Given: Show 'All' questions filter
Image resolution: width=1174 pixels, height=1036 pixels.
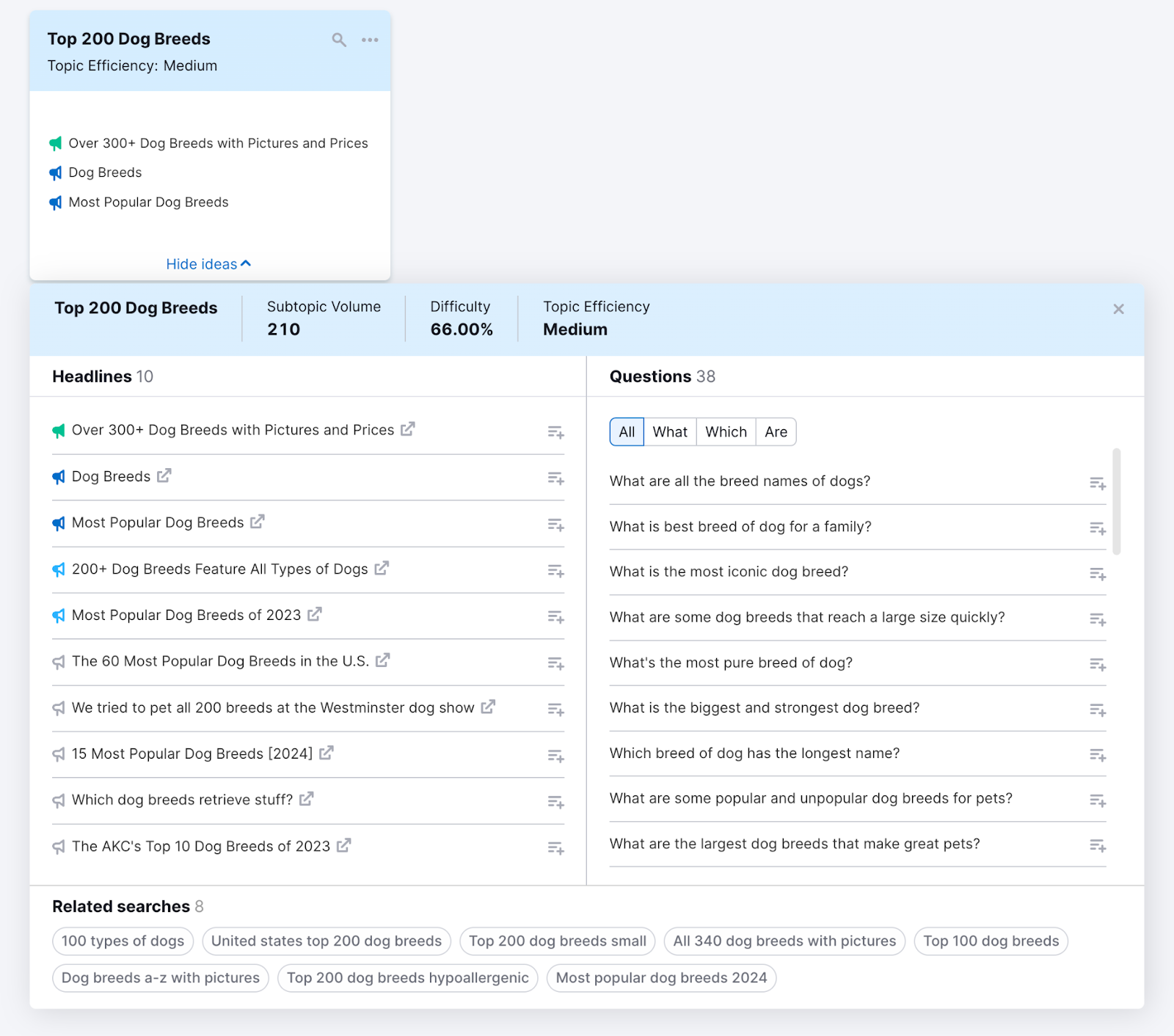Looking at the screenshot, I should point(627,432).
